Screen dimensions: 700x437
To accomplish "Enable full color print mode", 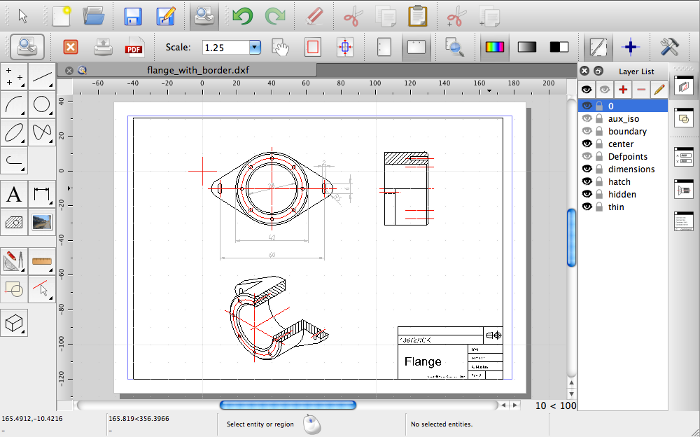I will tap(493, 47).
